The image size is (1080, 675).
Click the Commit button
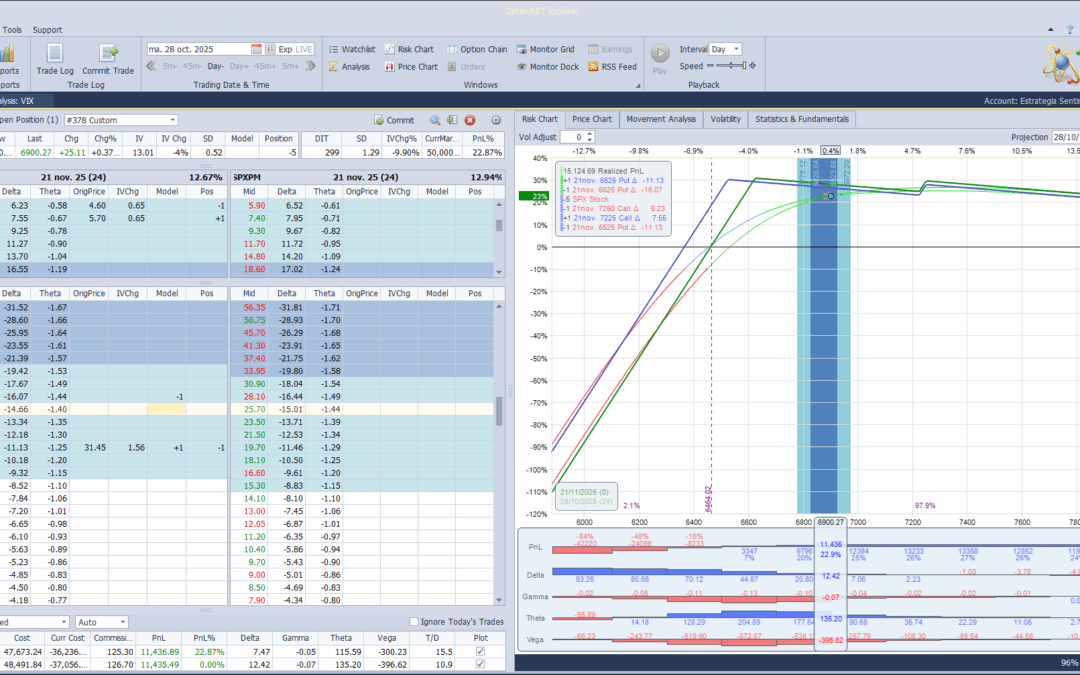394,120
